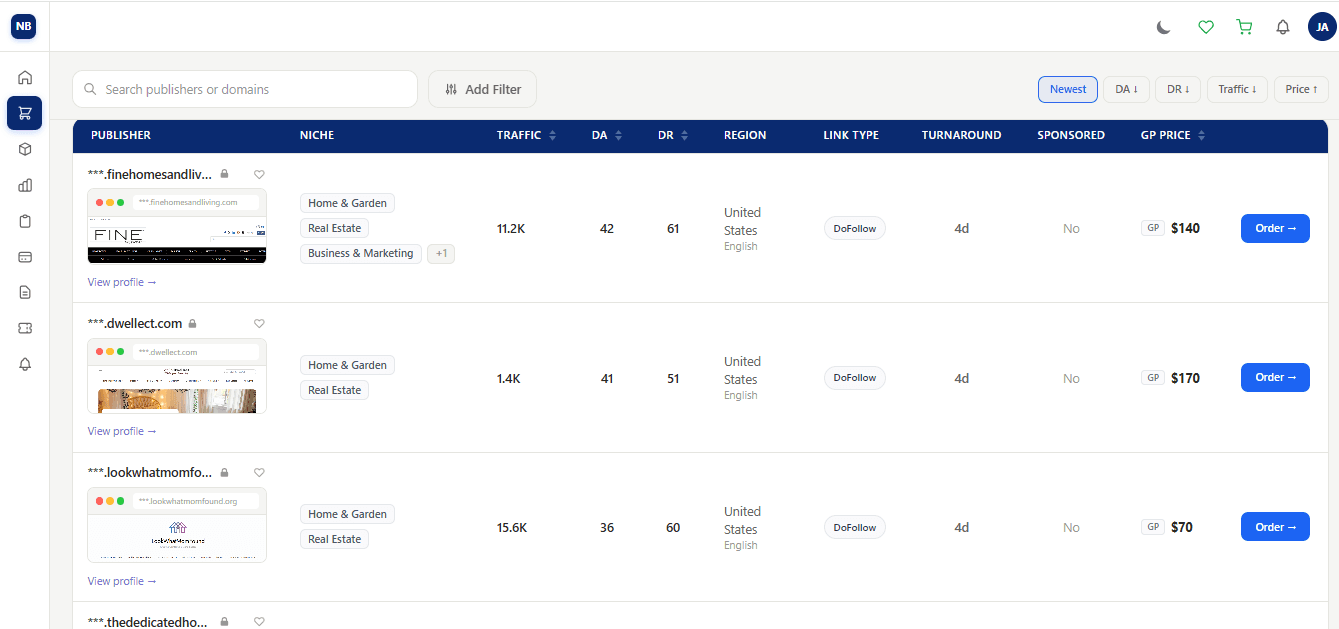
Task: Open the home page from the sidebar
Action: pos(25,77)
